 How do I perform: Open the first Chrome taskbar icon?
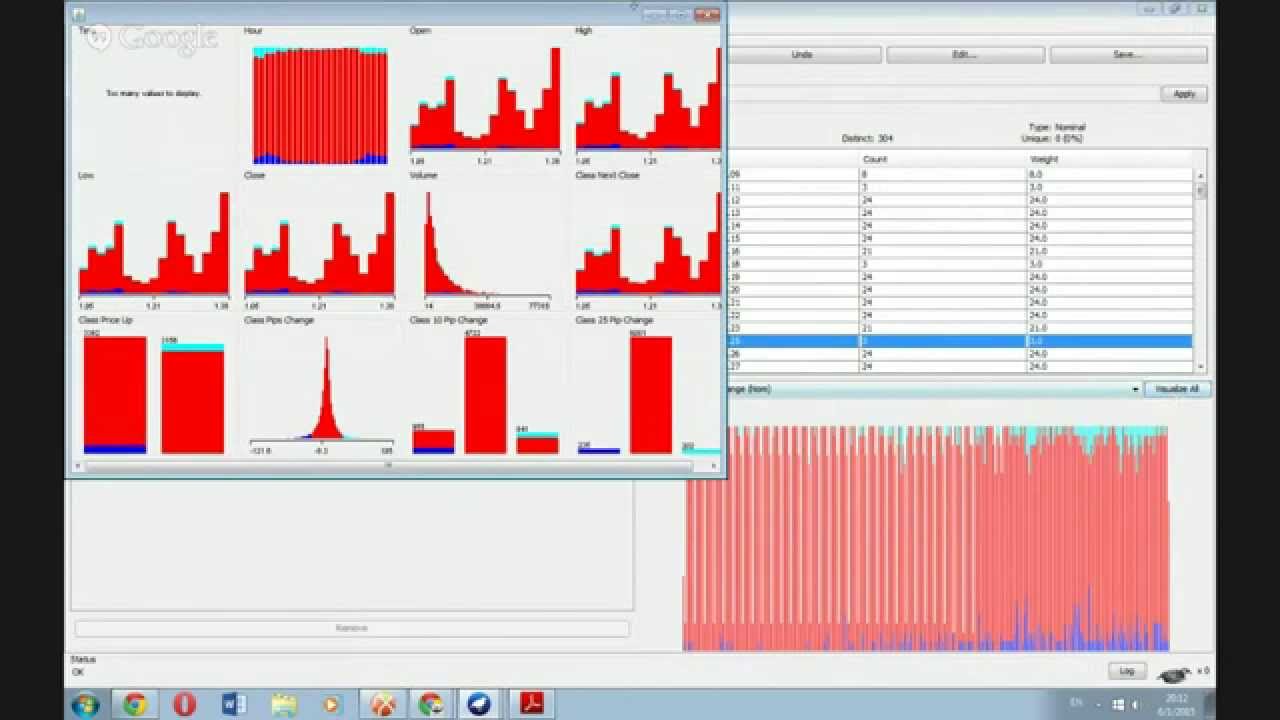tap(135, 704)
